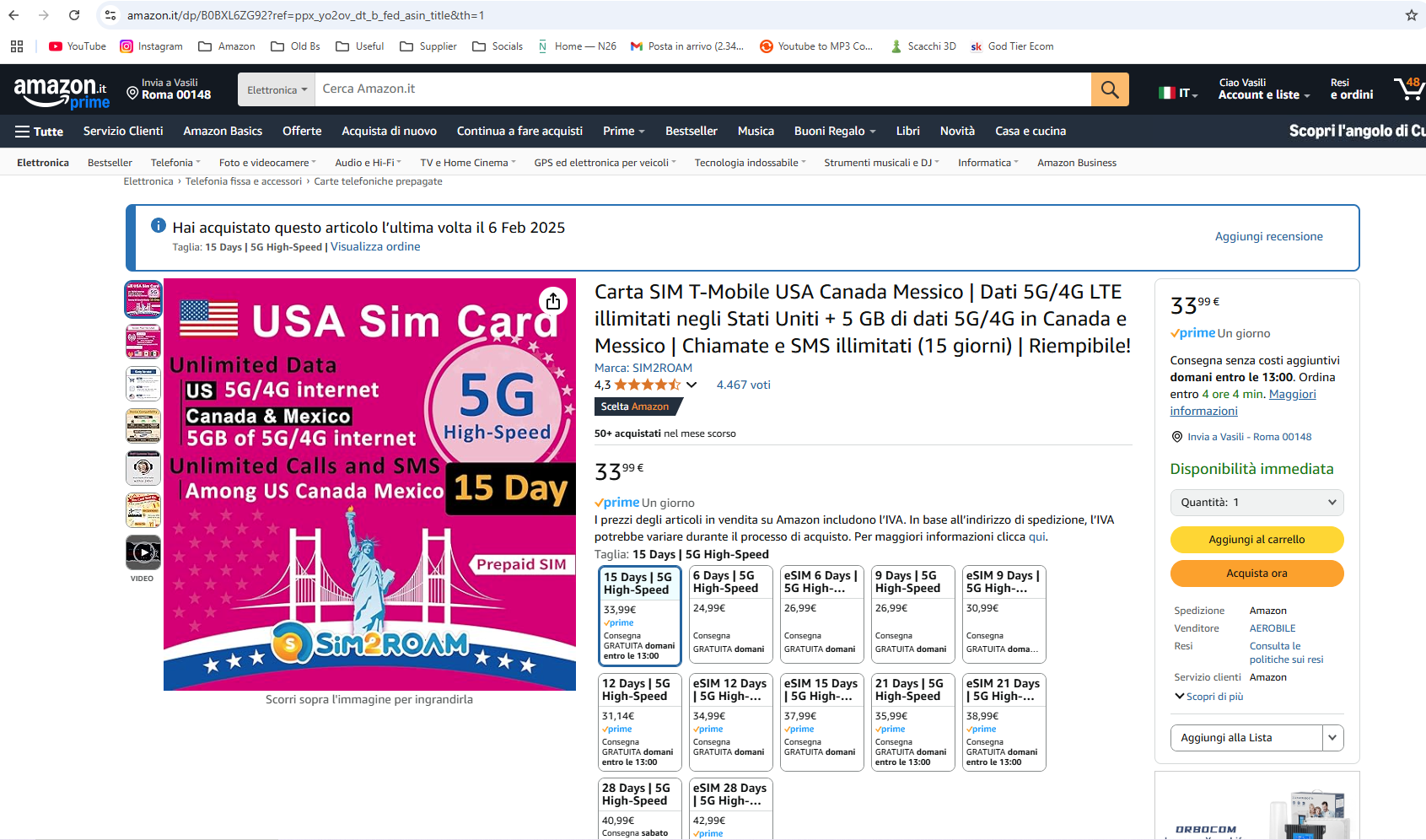The image size is (1426, 840).
Task: Go to Offerte in the nav bar
Action: click(x=302, y=132)
